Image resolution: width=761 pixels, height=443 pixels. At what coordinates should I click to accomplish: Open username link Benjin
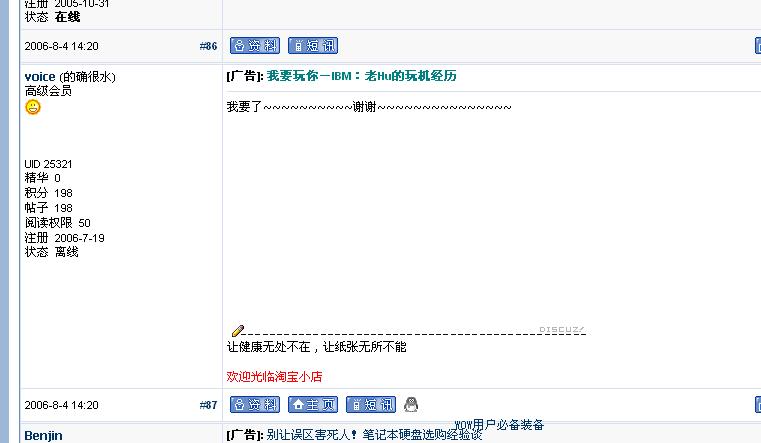pyautogui.click(x=43, y=436)
